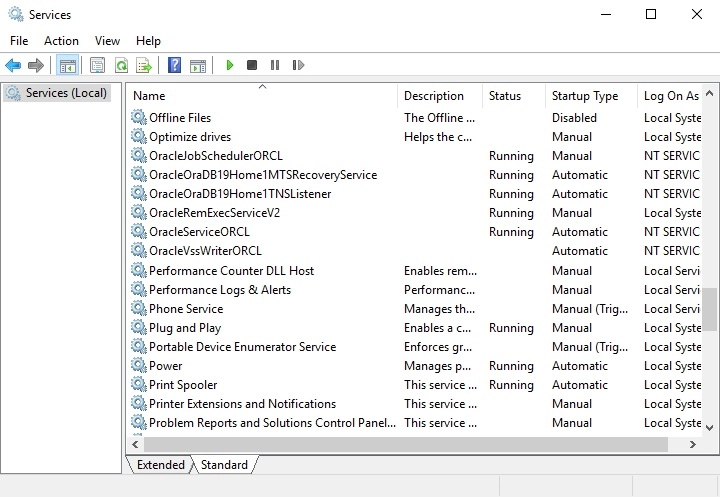
Task: Click Manual (Trig... startup type for Phone Service
Action: pos(590,309)
